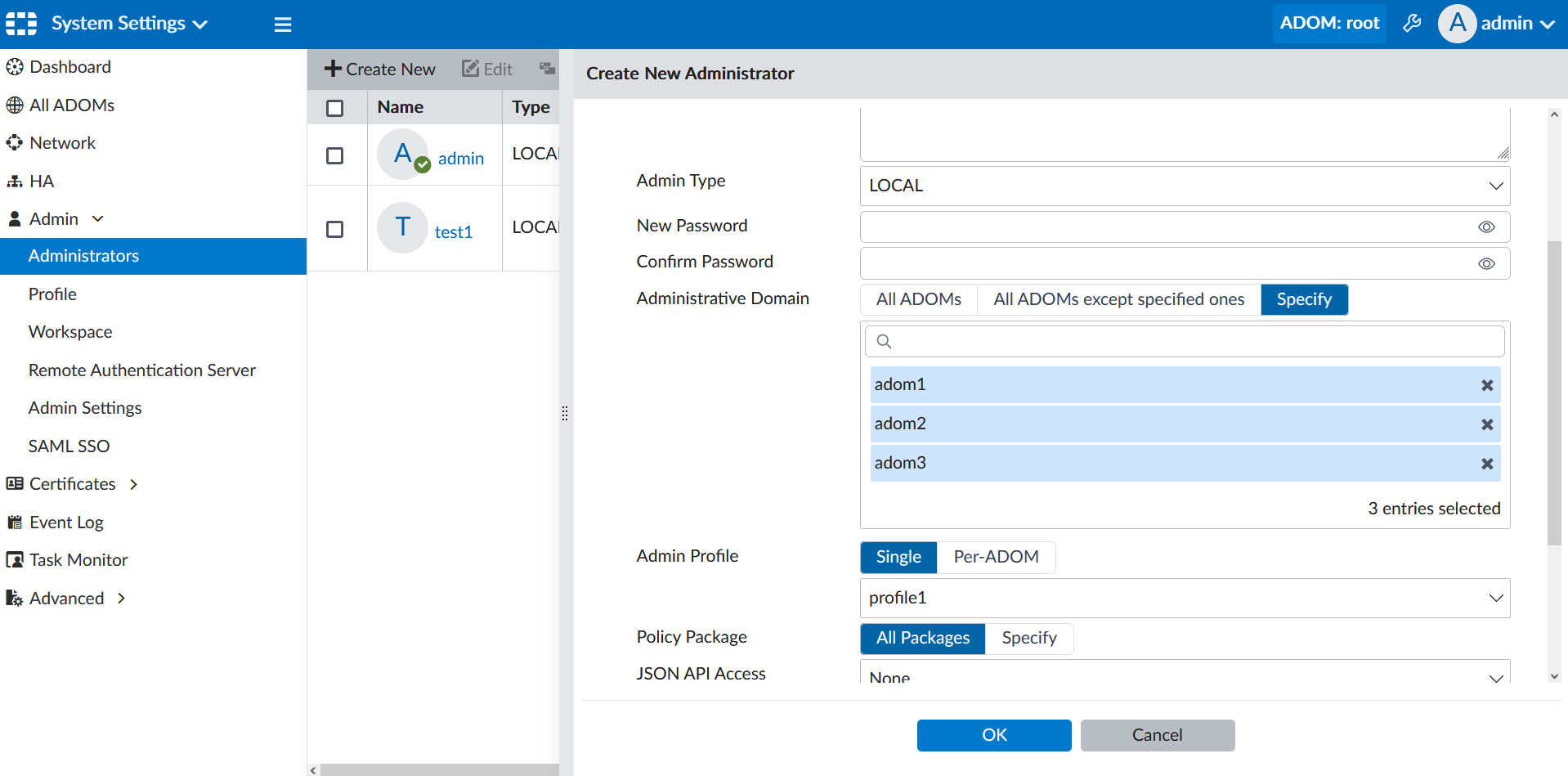Show New Password with eye icon
This screenshot has width=1568, height=776.
click(x=1486, y=227)
